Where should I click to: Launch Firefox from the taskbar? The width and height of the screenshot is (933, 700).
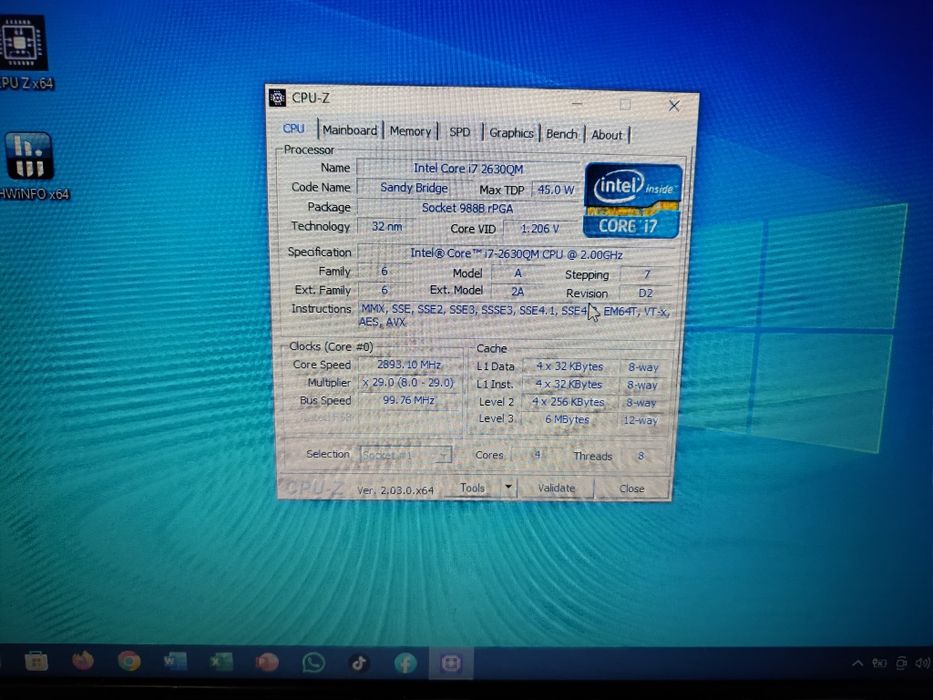pos(83,661)
